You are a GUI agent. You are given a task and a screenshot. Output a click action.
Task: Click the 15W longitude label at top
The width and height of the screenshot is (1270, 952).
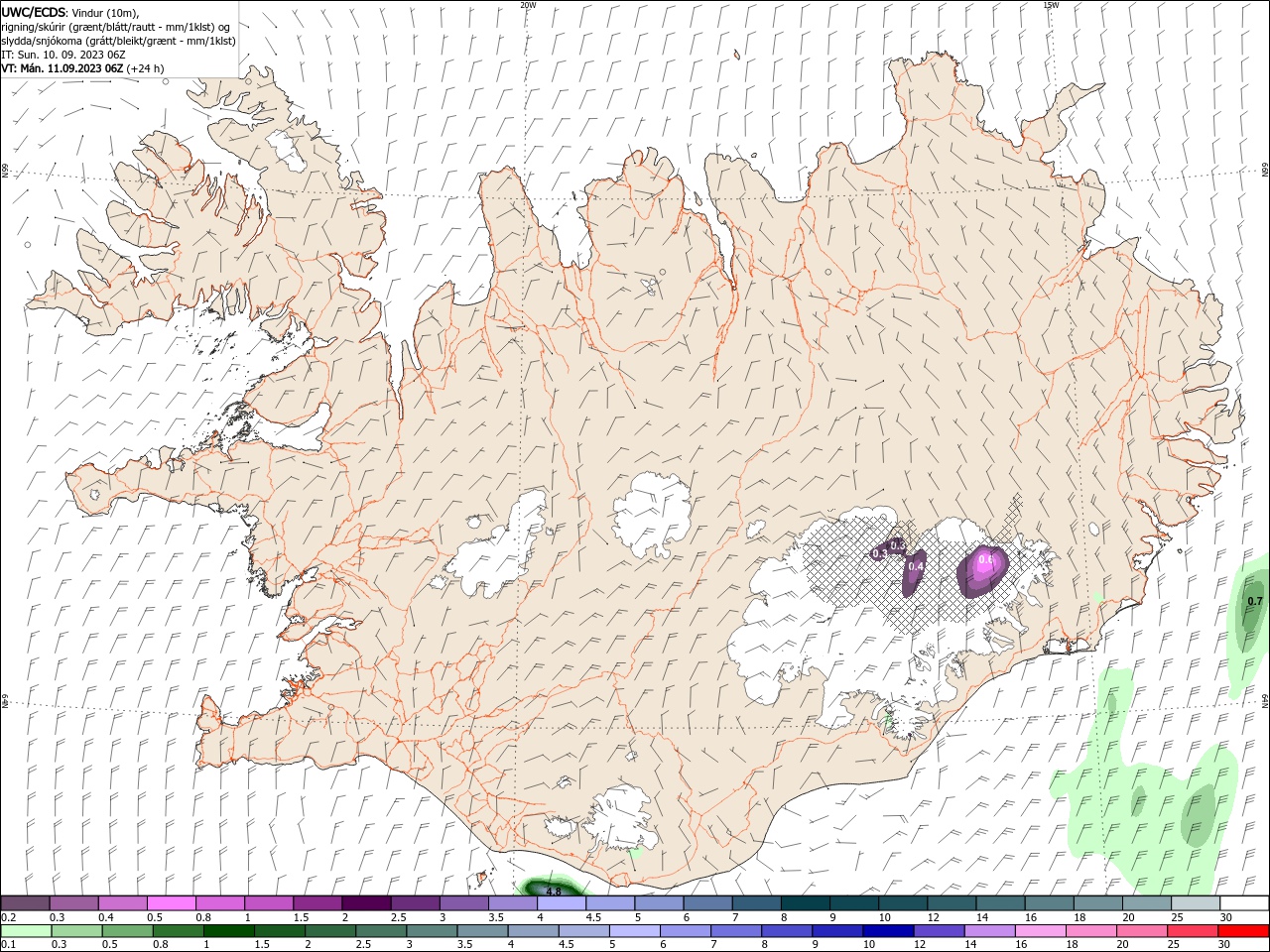click(1050, 5)
